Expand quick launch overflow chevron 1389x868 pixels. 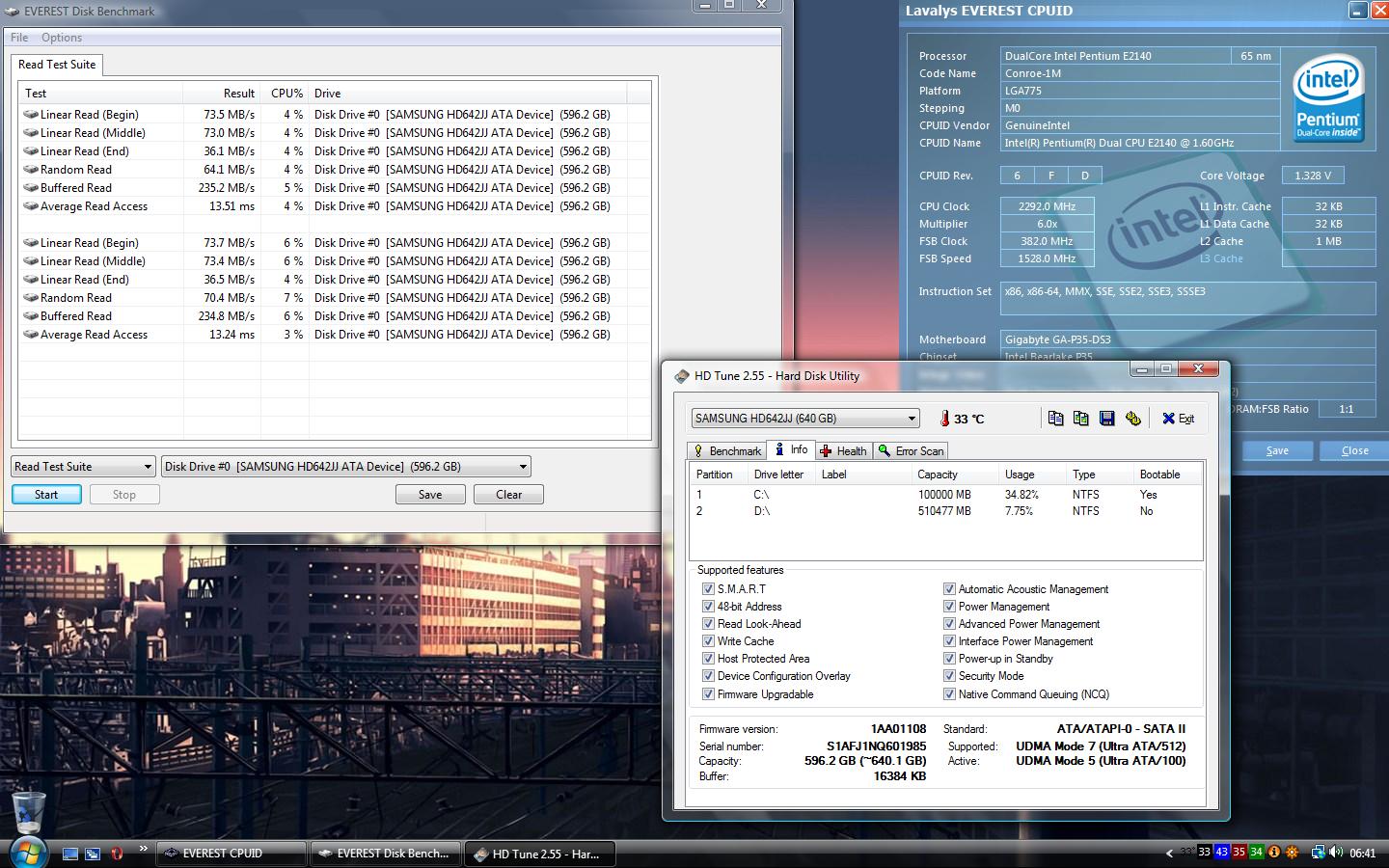143,849
